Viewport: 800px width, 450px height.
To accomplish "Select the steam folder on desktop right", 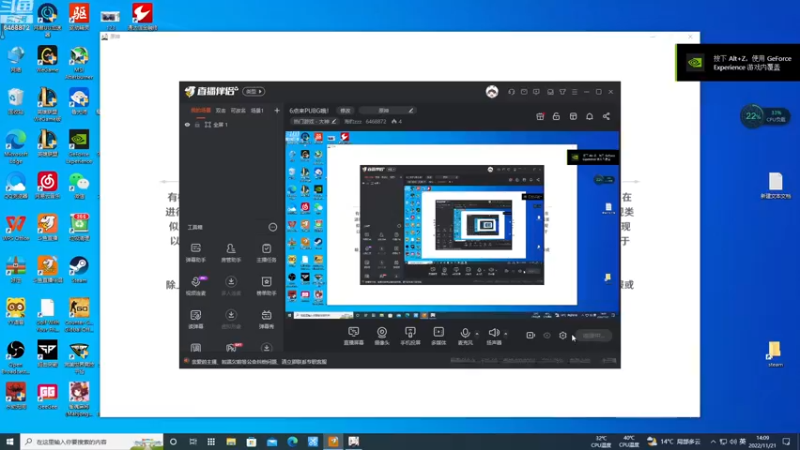I will [x=775, y=354].
